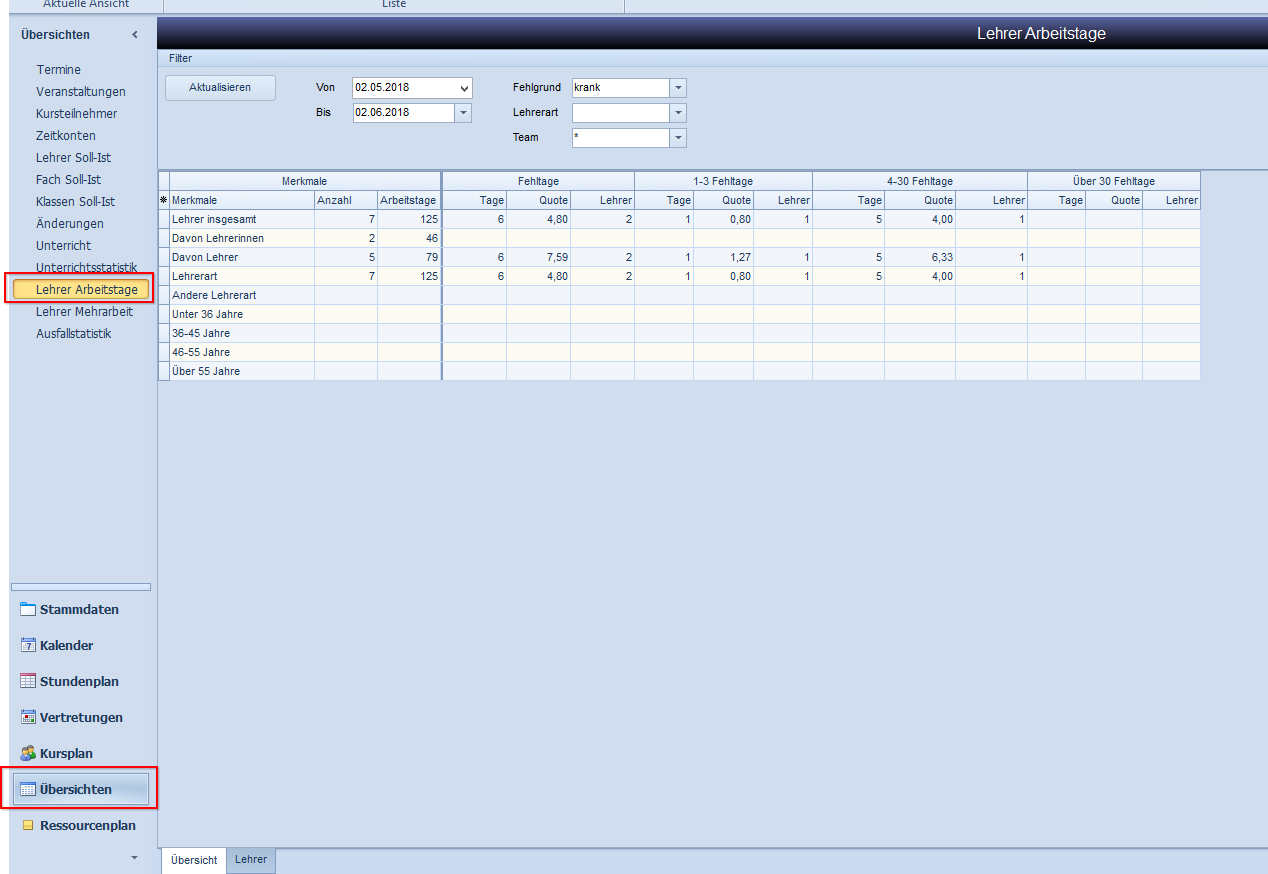Open the Bis date dropdown arrow
Screen dimensions: 1268x874
(463, 113)
